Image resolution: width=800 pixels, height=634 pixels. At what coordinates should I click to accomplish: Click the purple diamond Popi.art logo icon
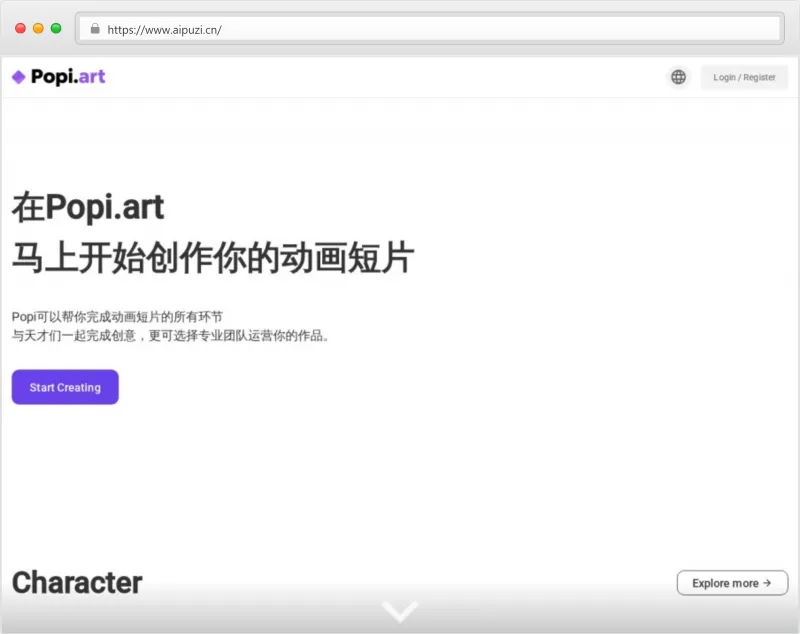pos(20,76)
